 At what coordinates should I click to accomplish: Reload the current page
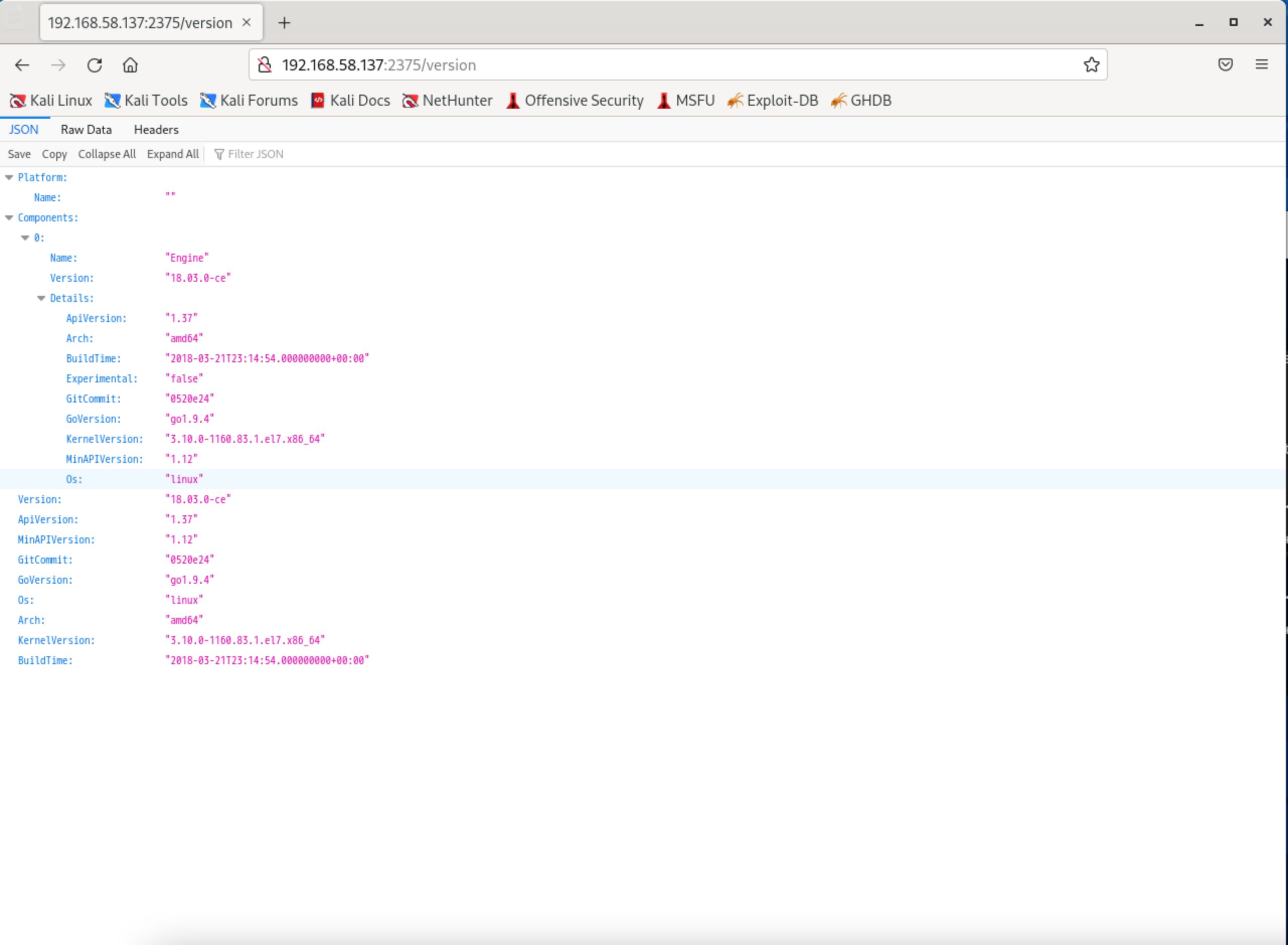coord(95,65)
